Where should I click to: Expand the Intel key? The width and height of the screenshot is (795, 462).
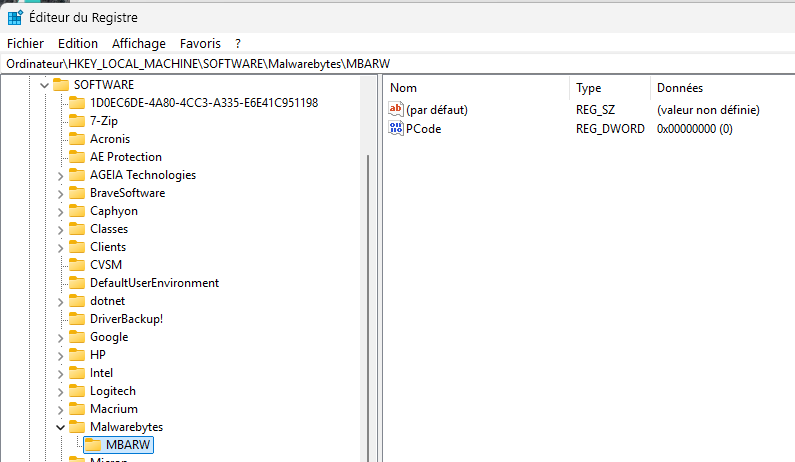click(60, 374)
